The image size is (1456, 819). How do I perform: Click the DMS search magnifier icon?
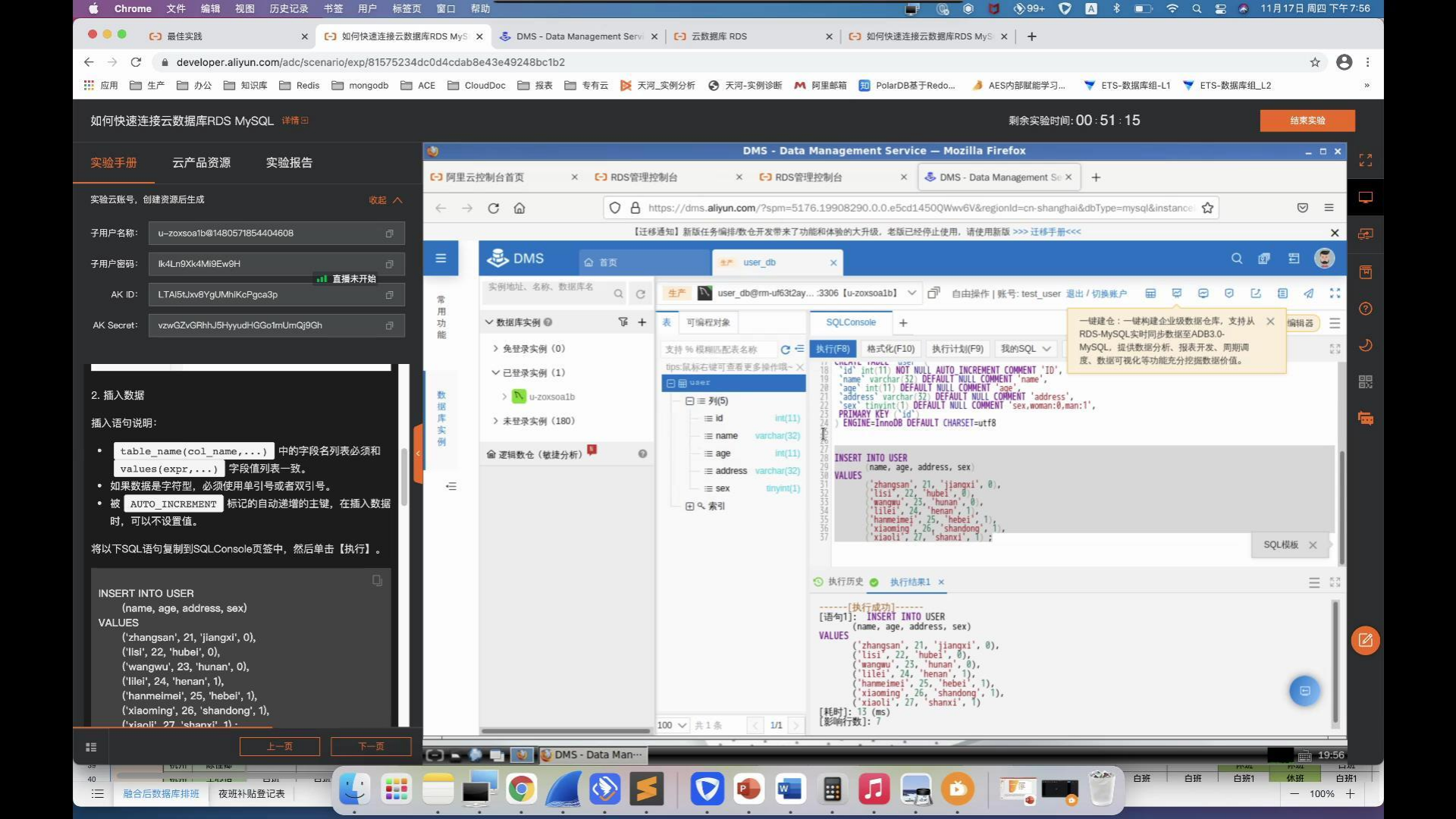click(x=1237, y=259)
